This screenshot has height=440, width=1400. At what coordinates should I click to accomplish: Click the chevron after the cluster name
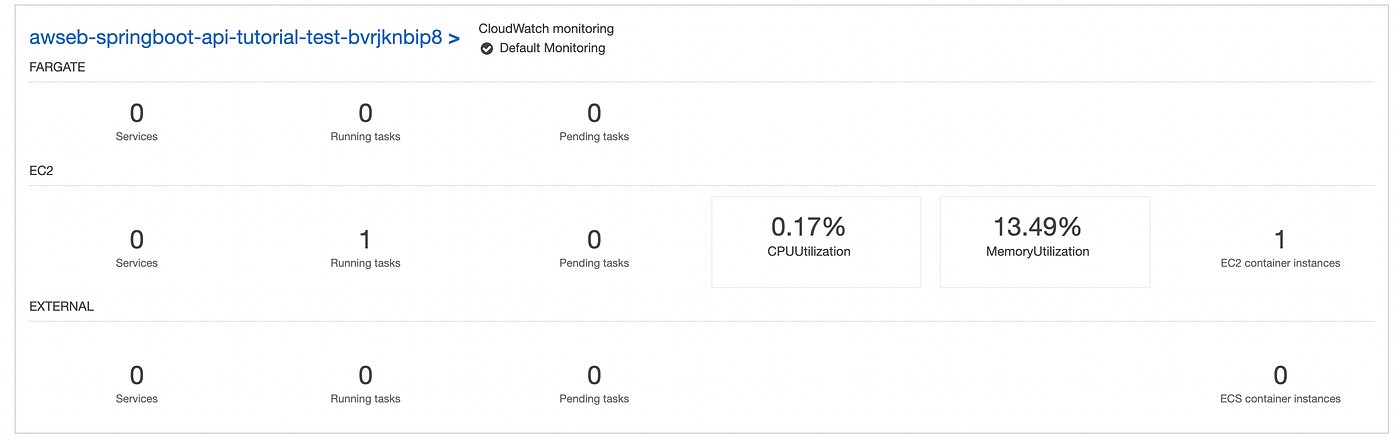pyautogui.click(x=454, y=40)
